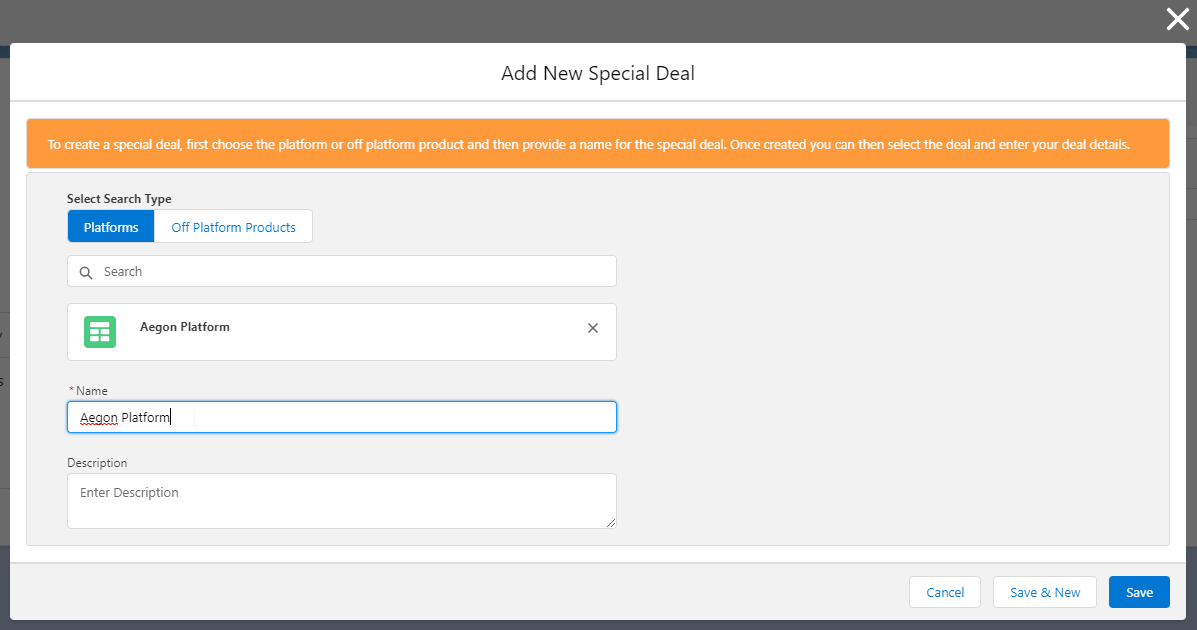Click the Name field label
The height and width of the screenshot is (630, 1197).
point(91,391)
